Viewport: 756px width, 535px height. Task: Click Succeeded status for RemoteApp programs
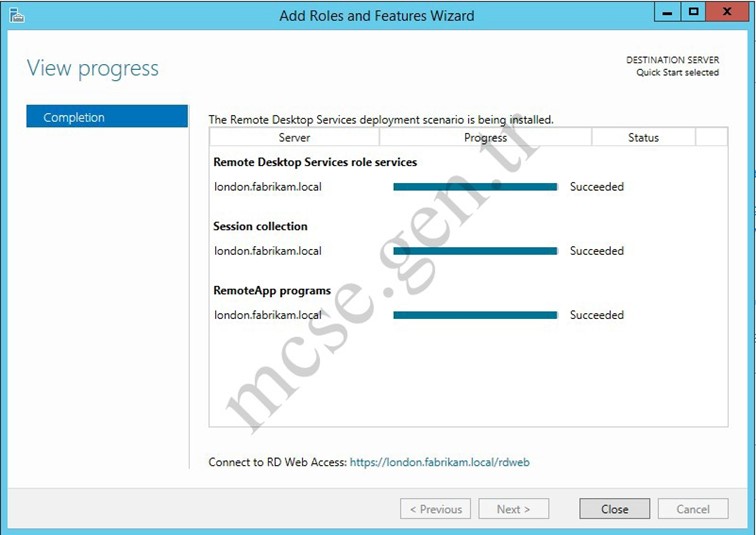click(597, 315)
